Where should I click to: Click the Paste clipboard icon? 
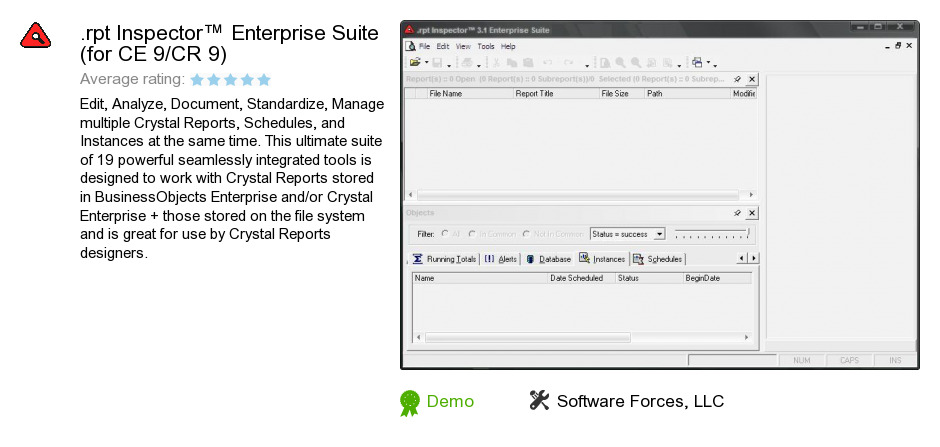(528, 62)
